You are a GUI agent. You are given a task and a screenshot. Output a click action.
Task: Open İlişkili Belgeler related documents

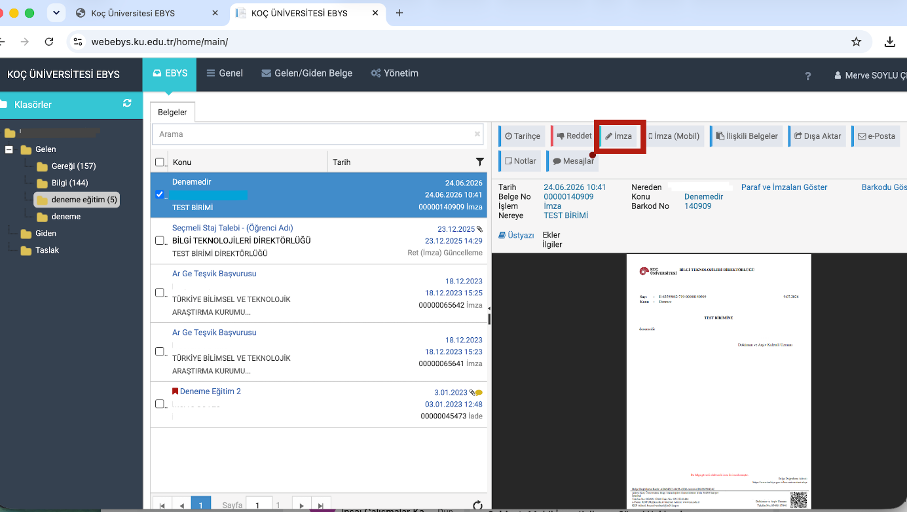point(746,136)
